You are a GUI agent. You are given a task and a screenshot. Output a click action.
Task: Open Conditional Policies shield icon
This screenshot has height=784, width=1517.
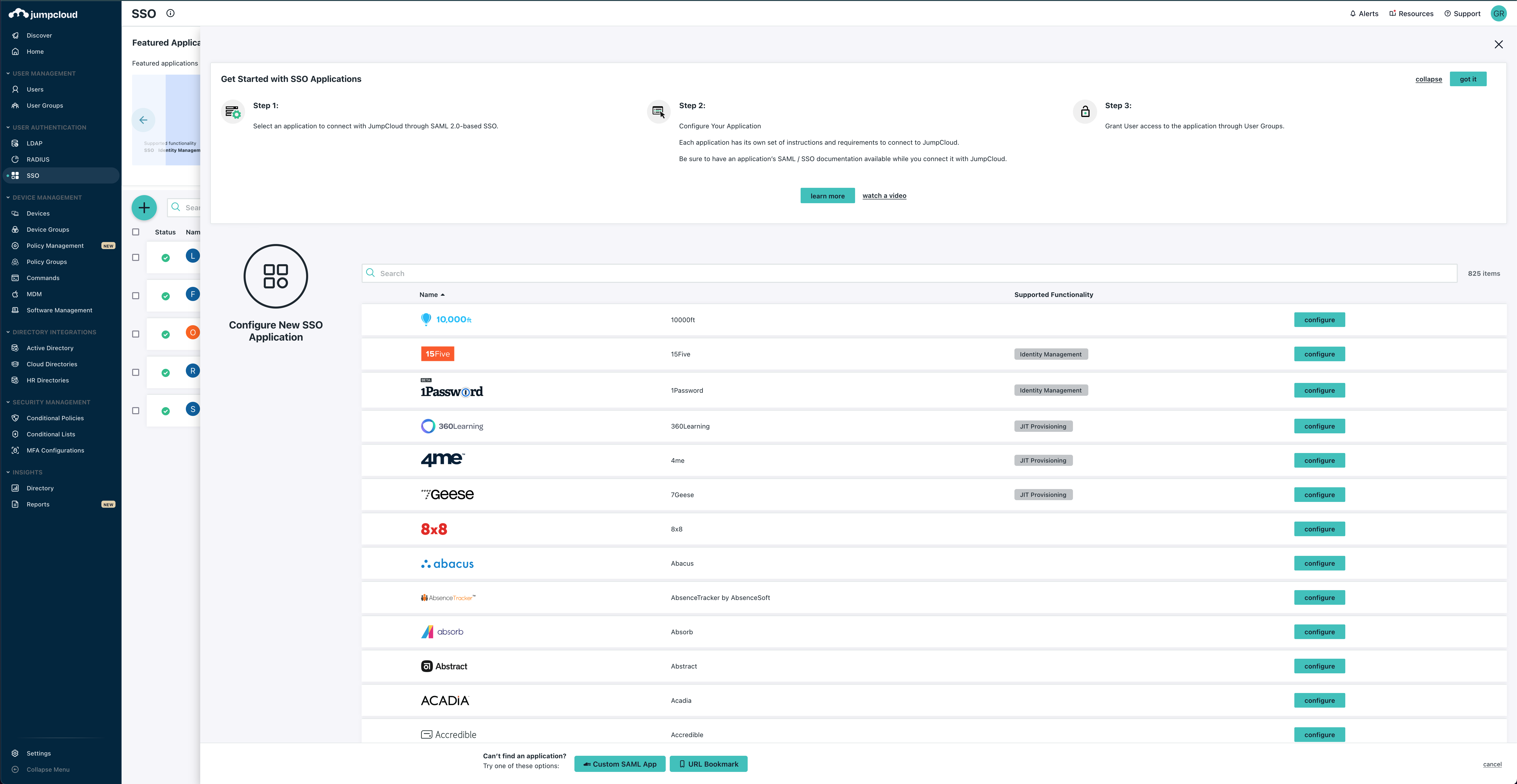pyautogui.click(x=15, y=418)
